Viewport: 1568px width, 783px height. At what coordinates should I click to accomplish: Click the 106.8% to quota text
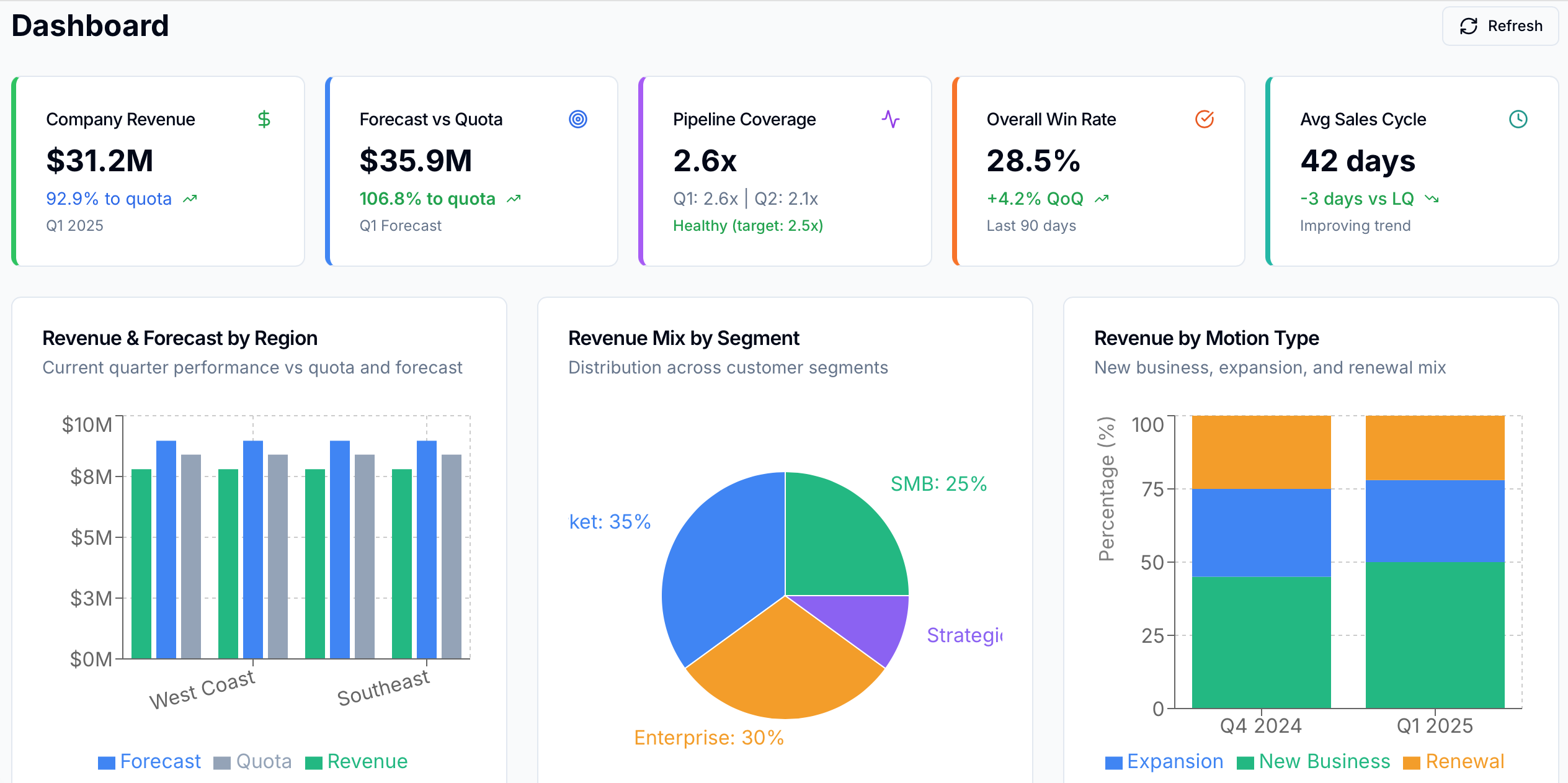pos(427,199)
